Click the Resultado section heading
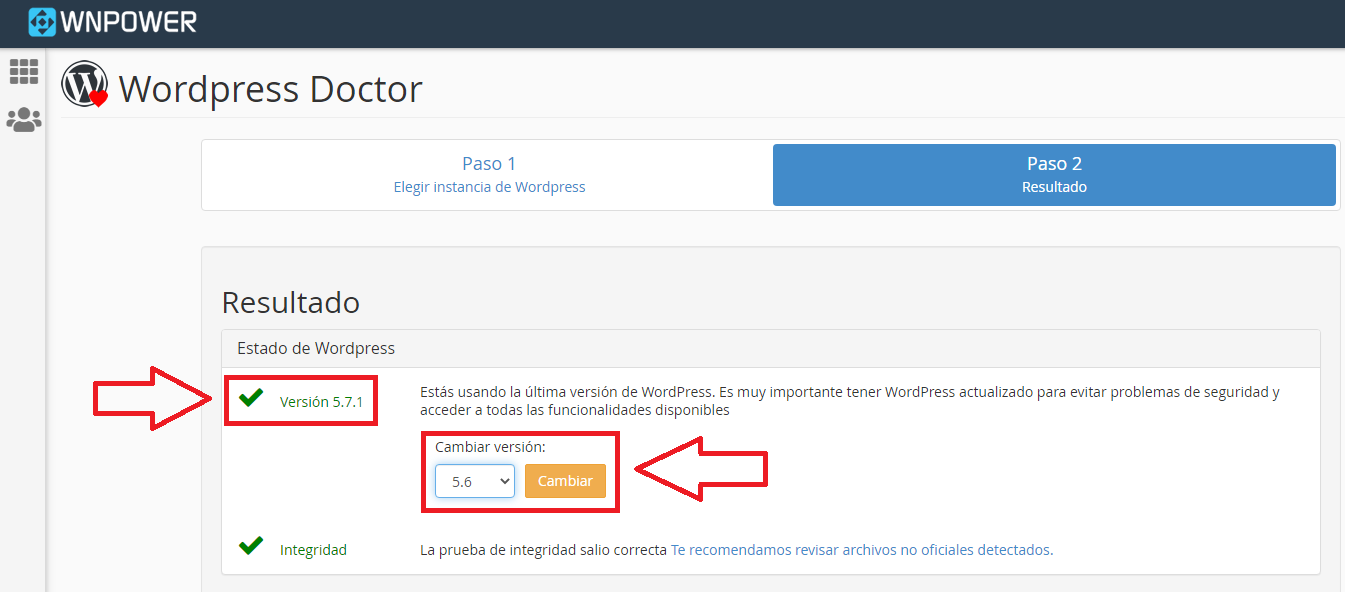The height and width of the screenshot is (592, 1345). (x=290, y=302)
